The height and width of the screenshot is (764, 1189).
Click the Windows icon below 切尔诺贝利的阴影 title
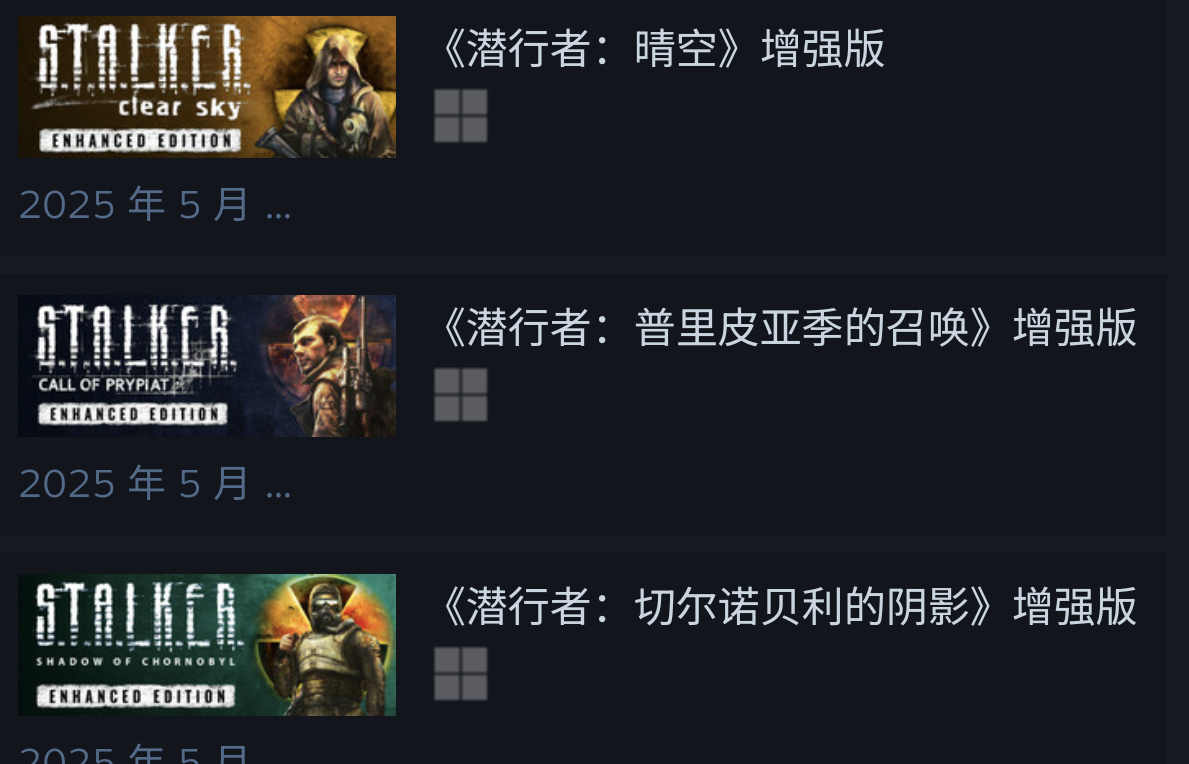point(460,673)
